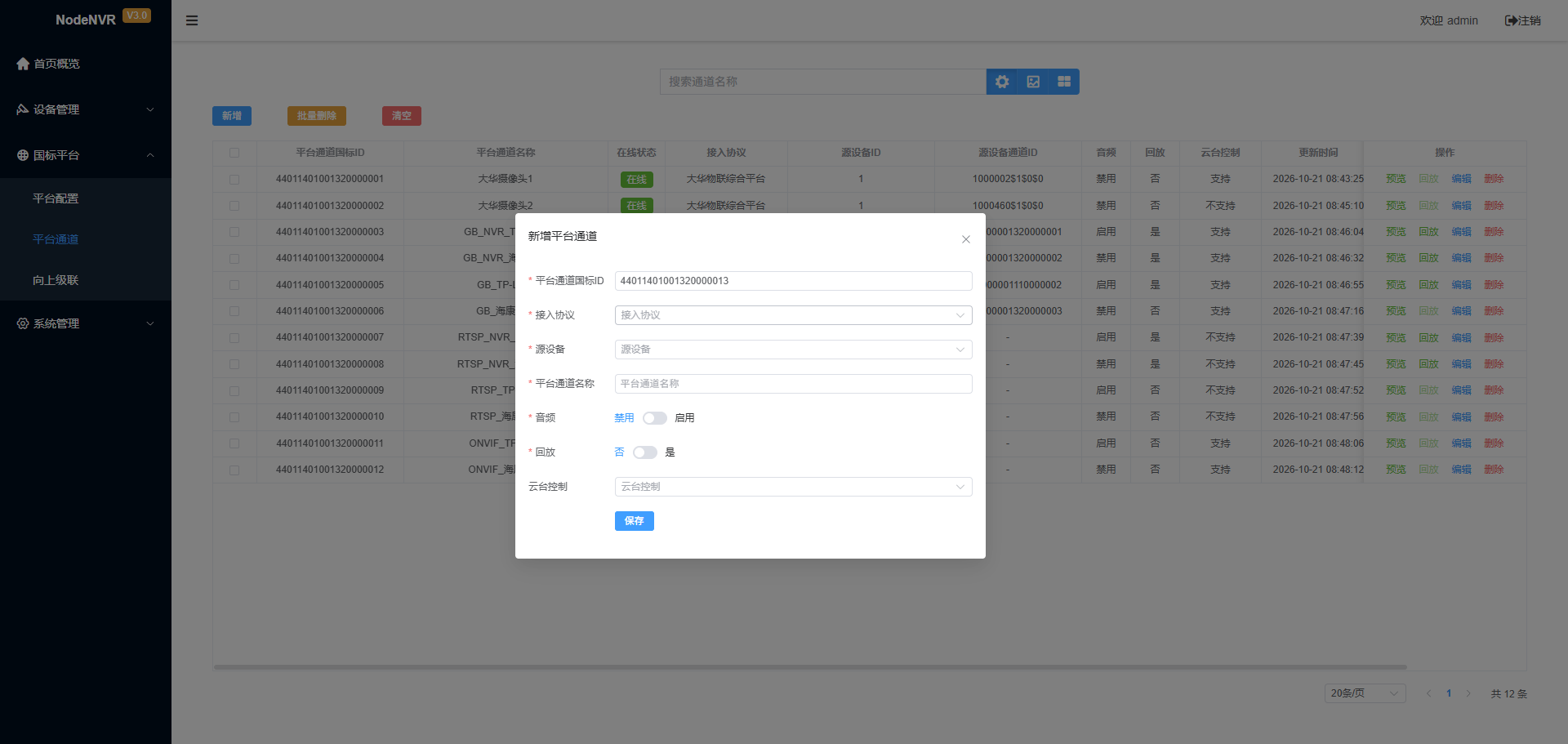Click the 批量删除 batch delete button

(317, 116)
